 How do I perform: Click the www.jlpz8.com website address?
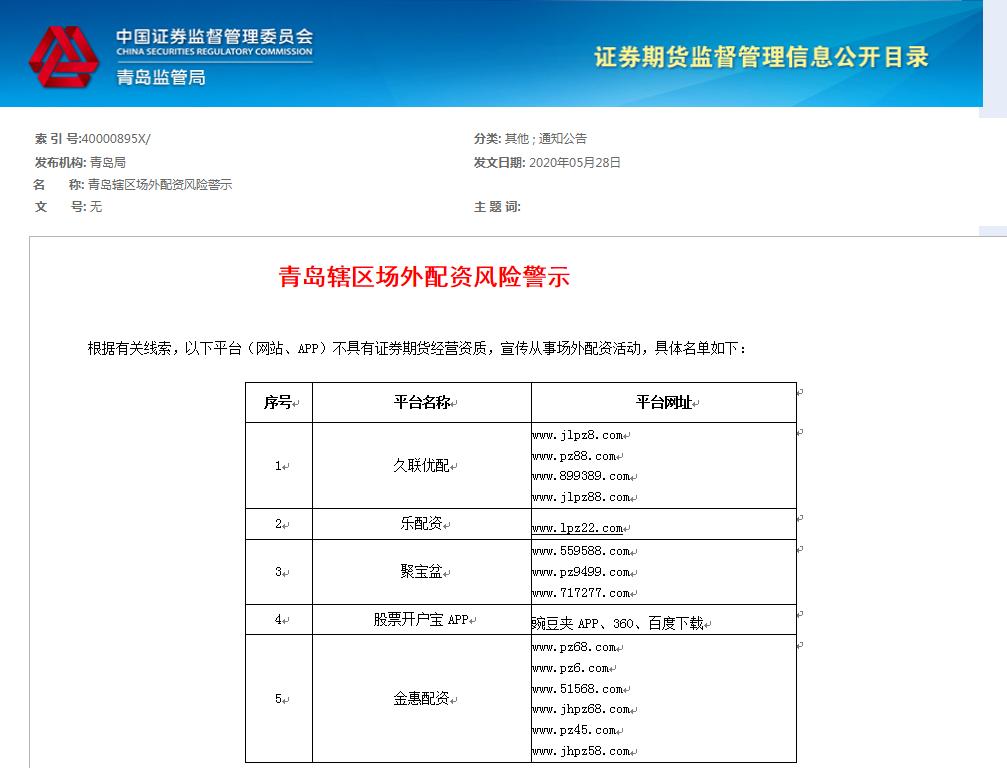tap(576, 435)
